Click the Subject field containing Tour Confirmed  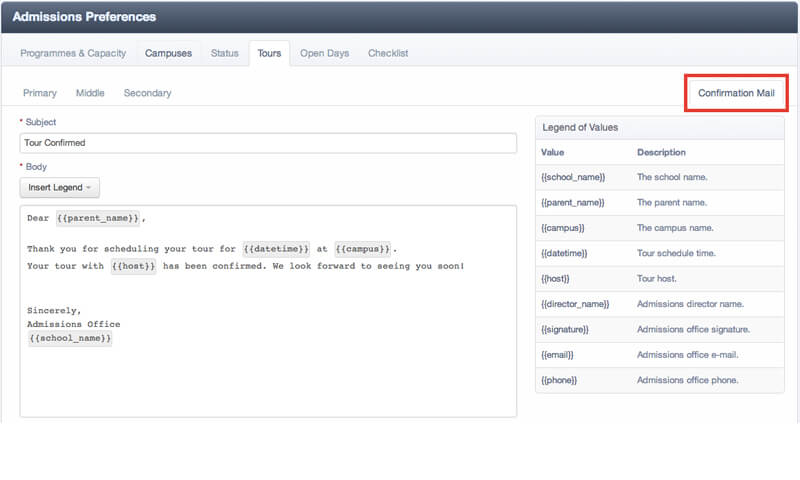click(x=268, y=143)
